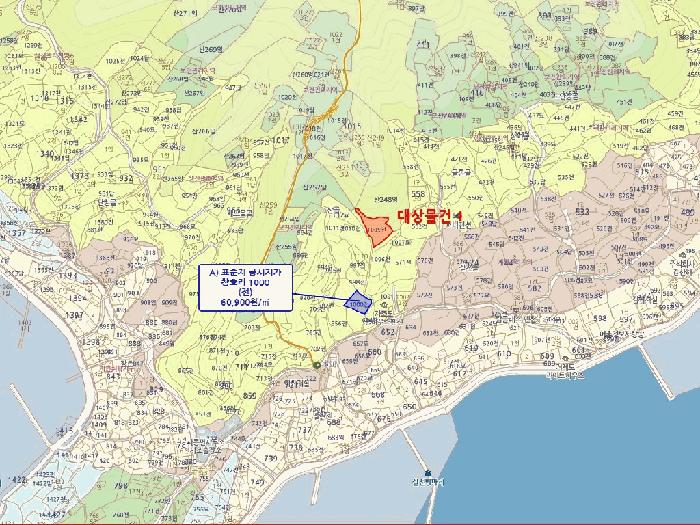
Task: Click the red highlighted target parcel polygon
Action: point(375,228)
